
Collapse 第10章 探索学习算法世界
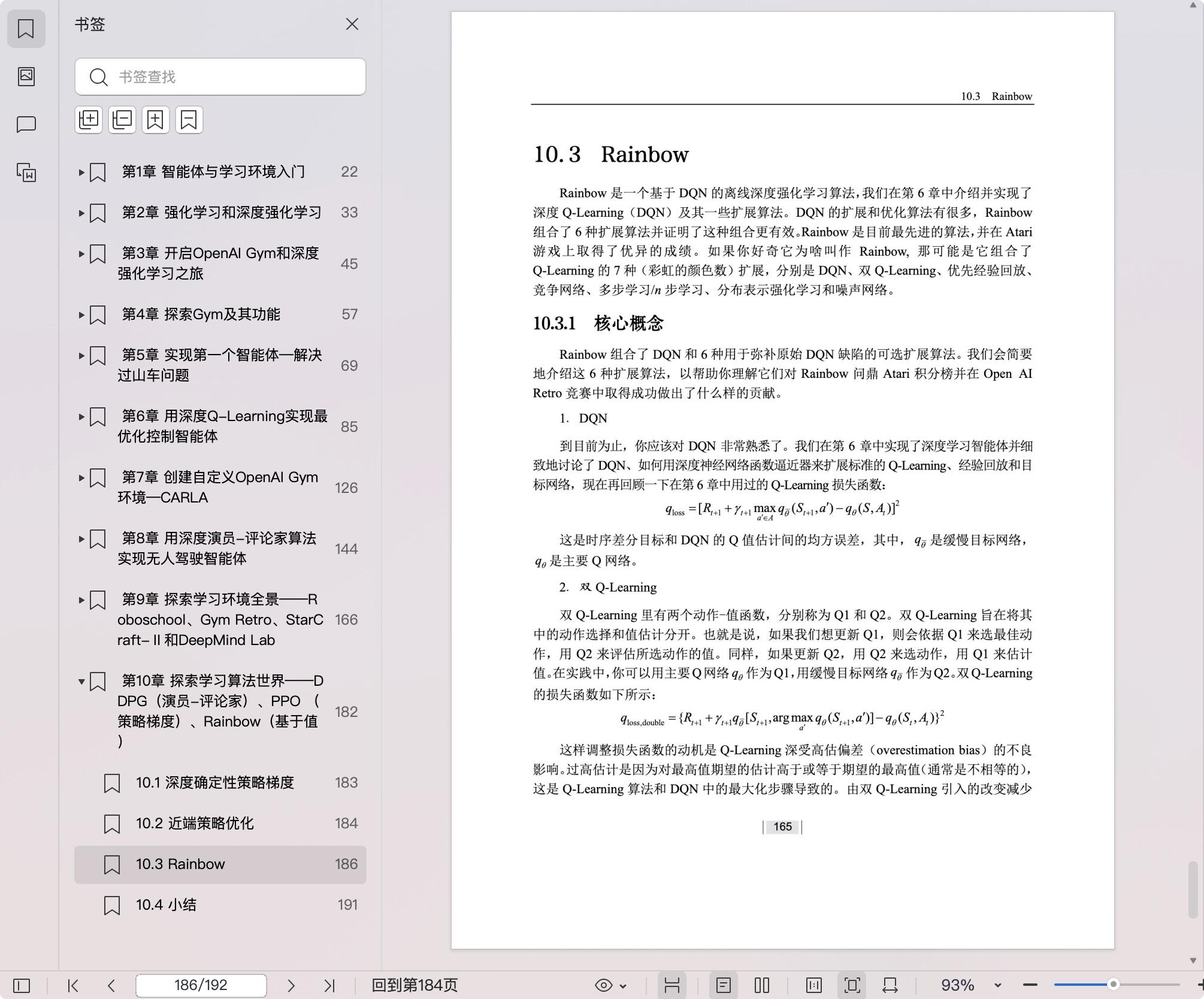click(81, 682)
